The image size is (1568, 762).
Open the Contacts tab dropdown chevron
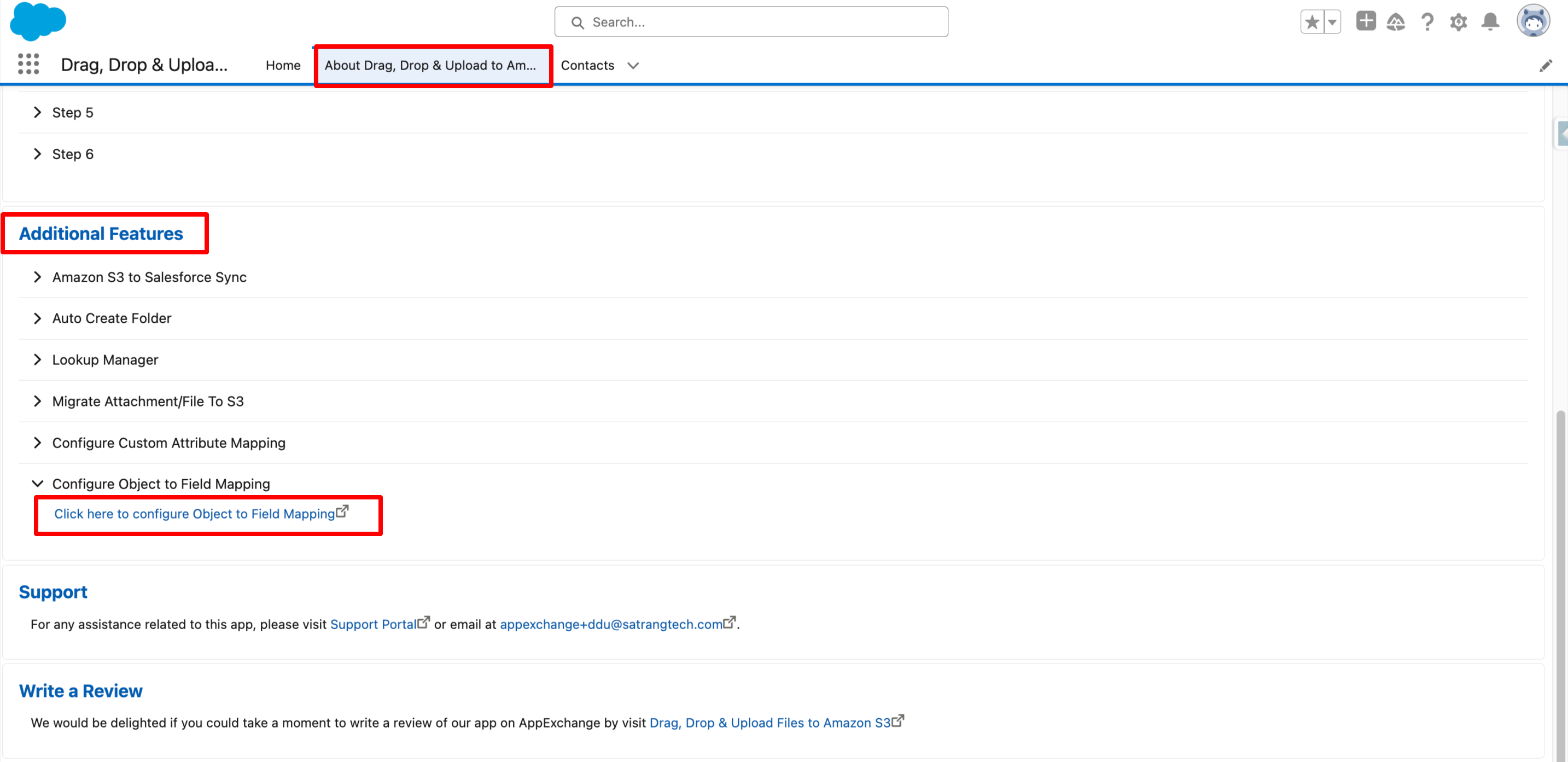pos(633,66)
